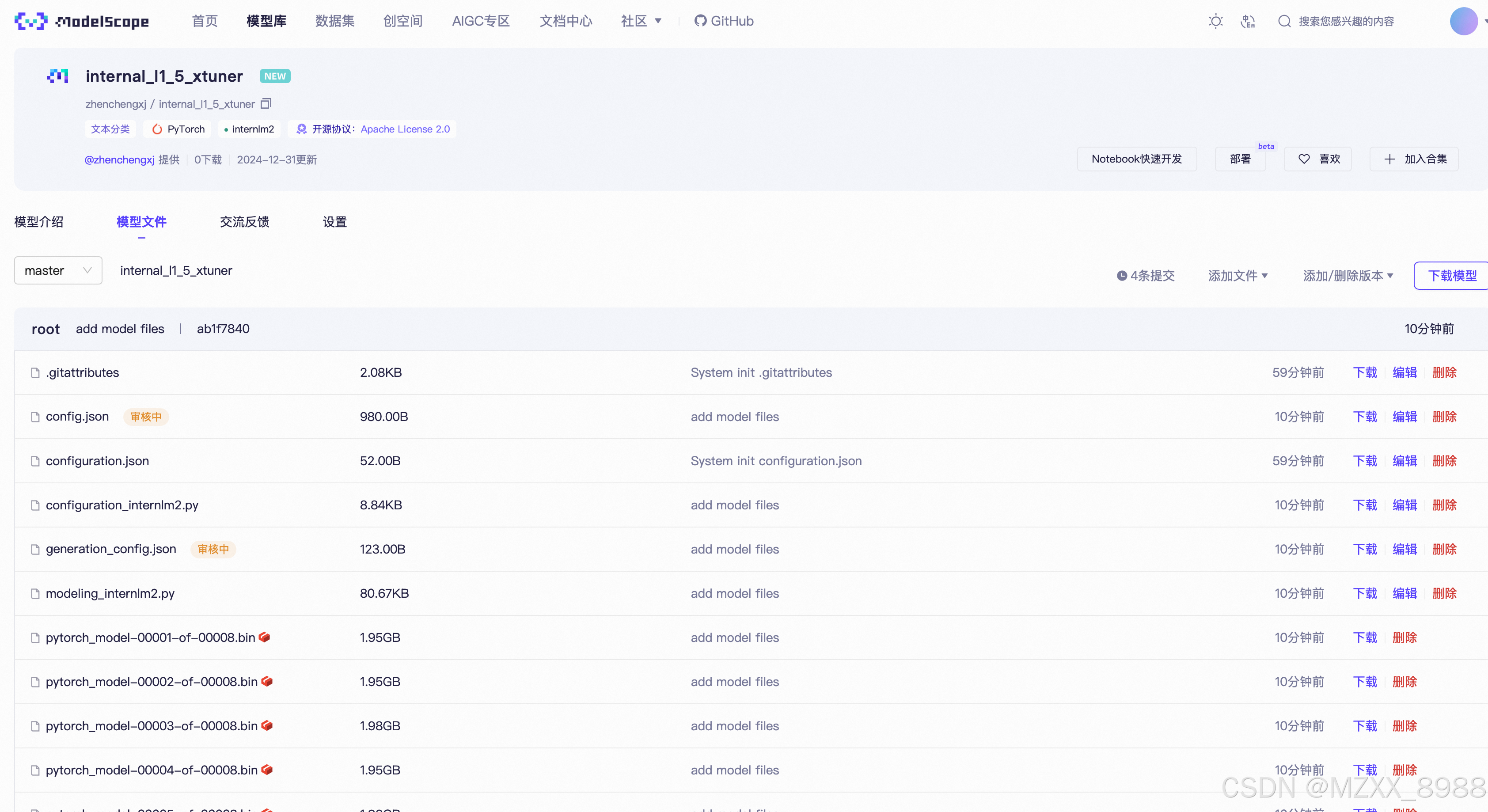Click the PyTorch framework tag icon

point(157,129)
